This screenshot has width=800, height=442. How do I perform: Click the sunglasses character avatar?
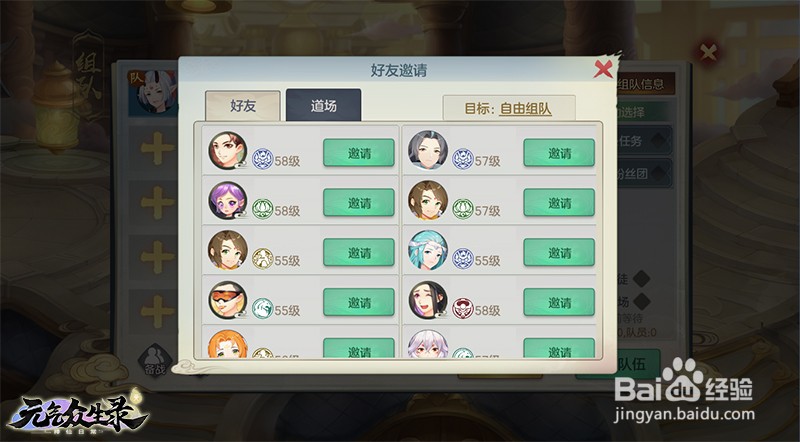click(x=228, y=300)
